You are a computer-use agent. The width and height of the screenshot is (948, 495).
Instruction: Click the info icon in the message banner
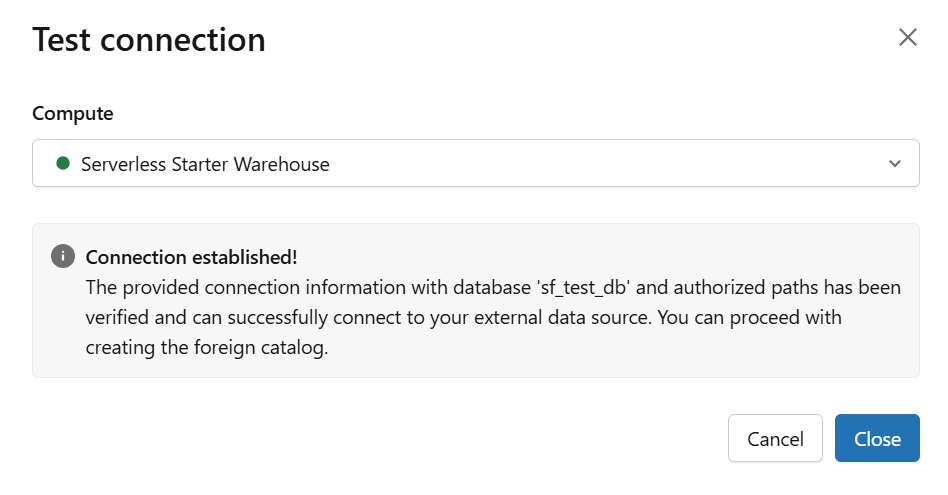(63, 256)
